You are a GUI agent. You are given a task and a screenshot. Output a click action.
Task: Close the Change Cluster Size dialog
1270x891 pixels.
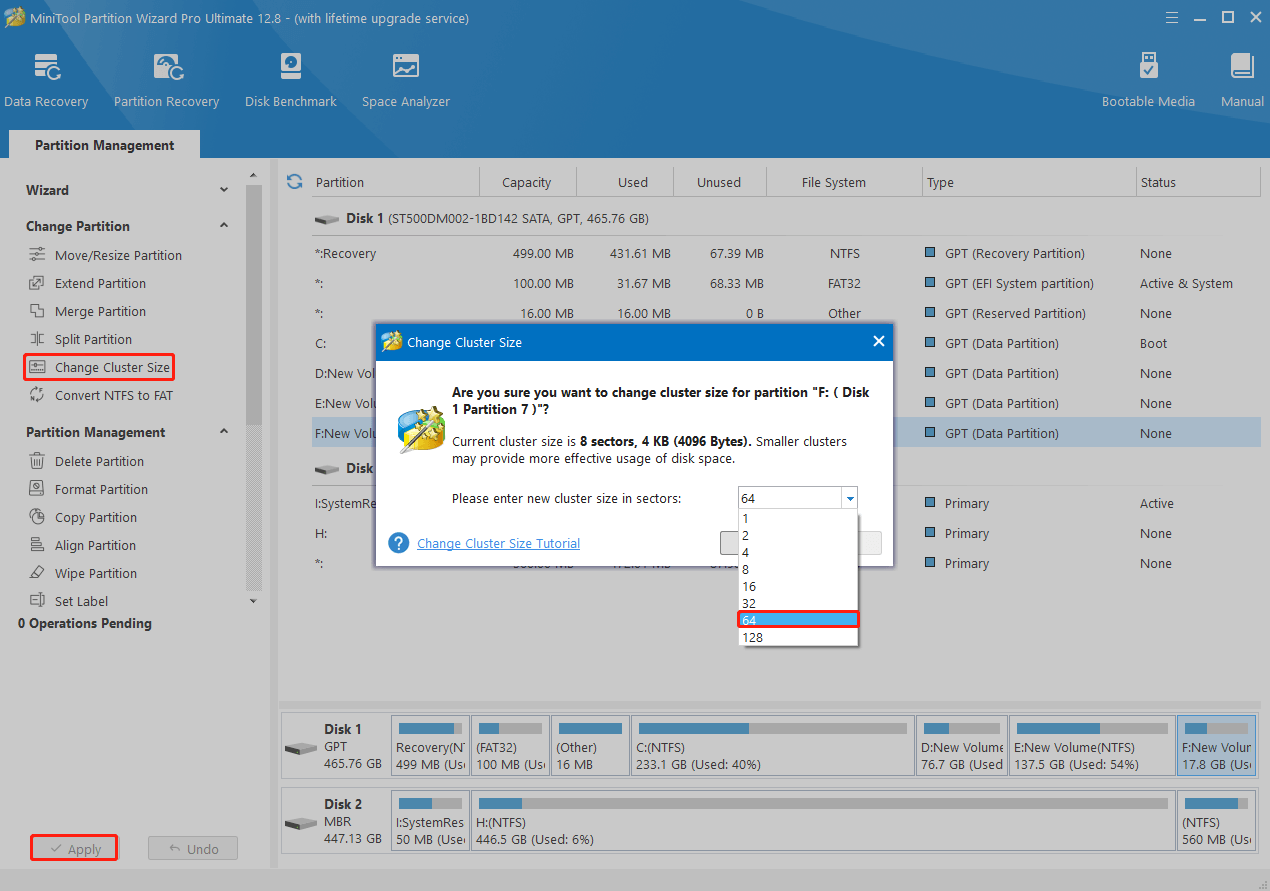click(x=878, y=341)
